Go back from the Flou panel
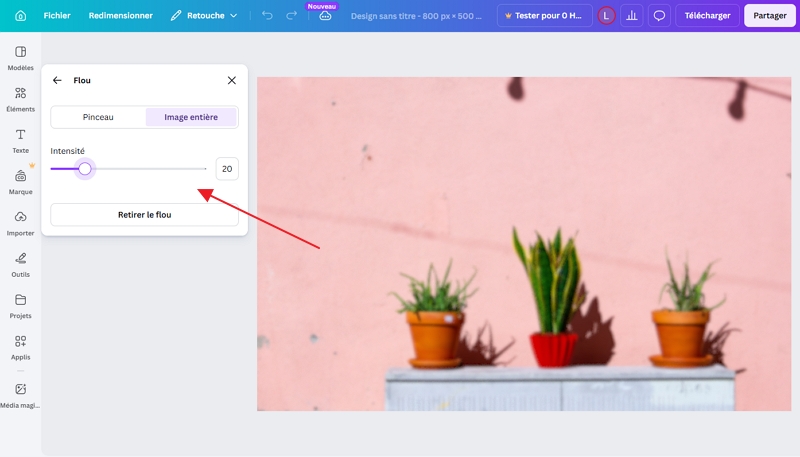This screenshot has width=800, height=457. 57,80
